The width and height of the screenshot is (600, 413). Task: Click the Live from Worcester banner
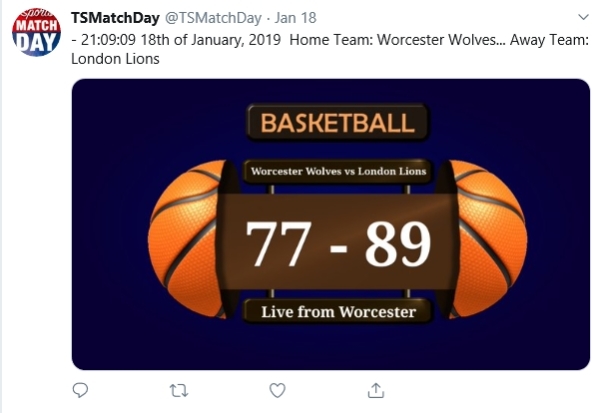(338, 312)
